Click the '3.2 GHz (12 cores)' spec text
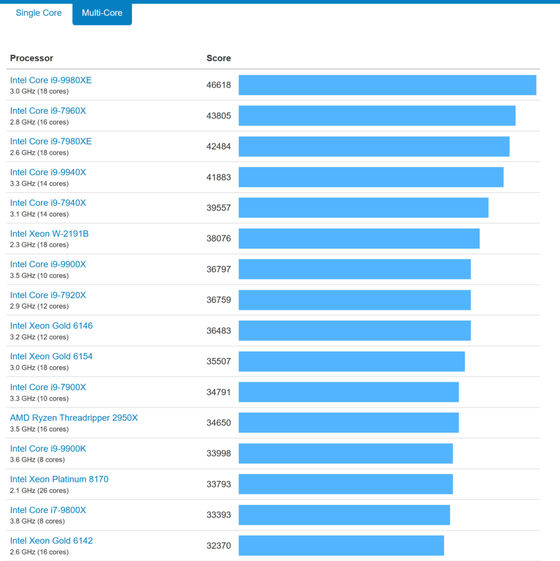The height and width of the screenshot is (561, 560). 39,337
